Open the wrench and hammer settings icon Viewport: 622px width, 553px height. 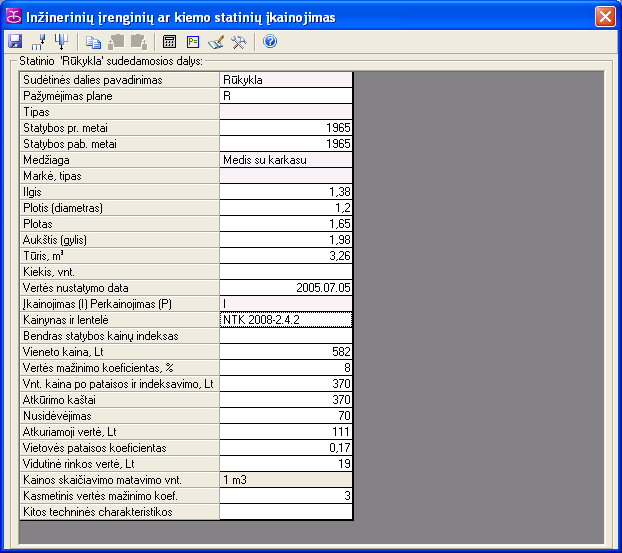click(239, 42)
